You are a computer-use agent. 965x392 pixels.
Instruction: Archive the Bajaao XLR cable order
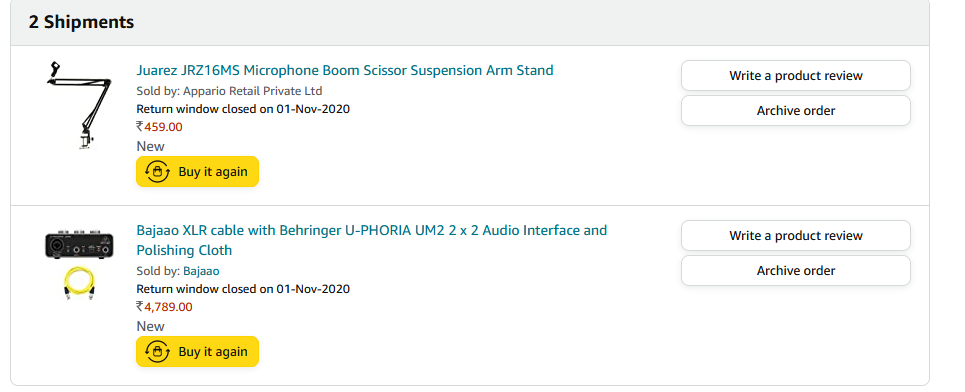(x=796, y=271)
